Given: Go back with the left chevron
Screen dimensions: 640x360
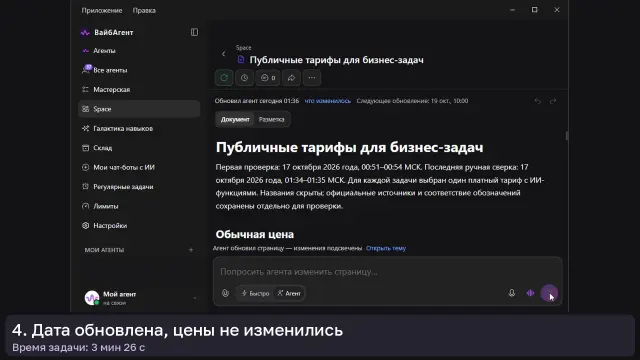Looking at the screenshot, I should tap(223, 54).
